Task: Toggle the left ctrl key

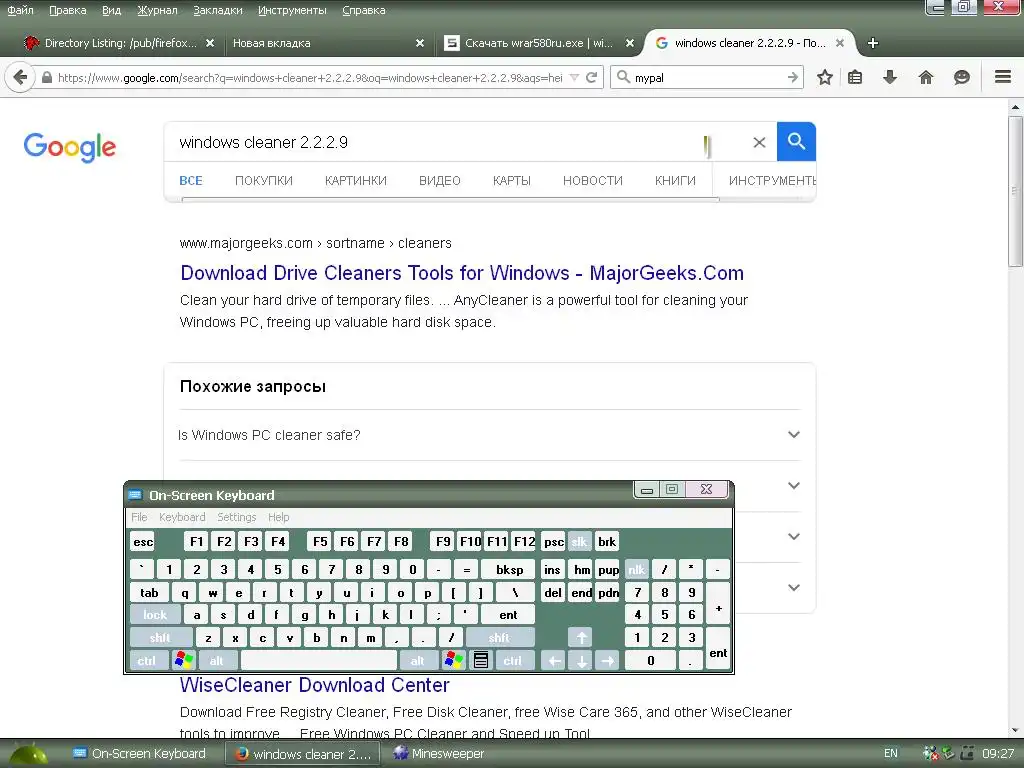Action: click(x=148, y=660)
